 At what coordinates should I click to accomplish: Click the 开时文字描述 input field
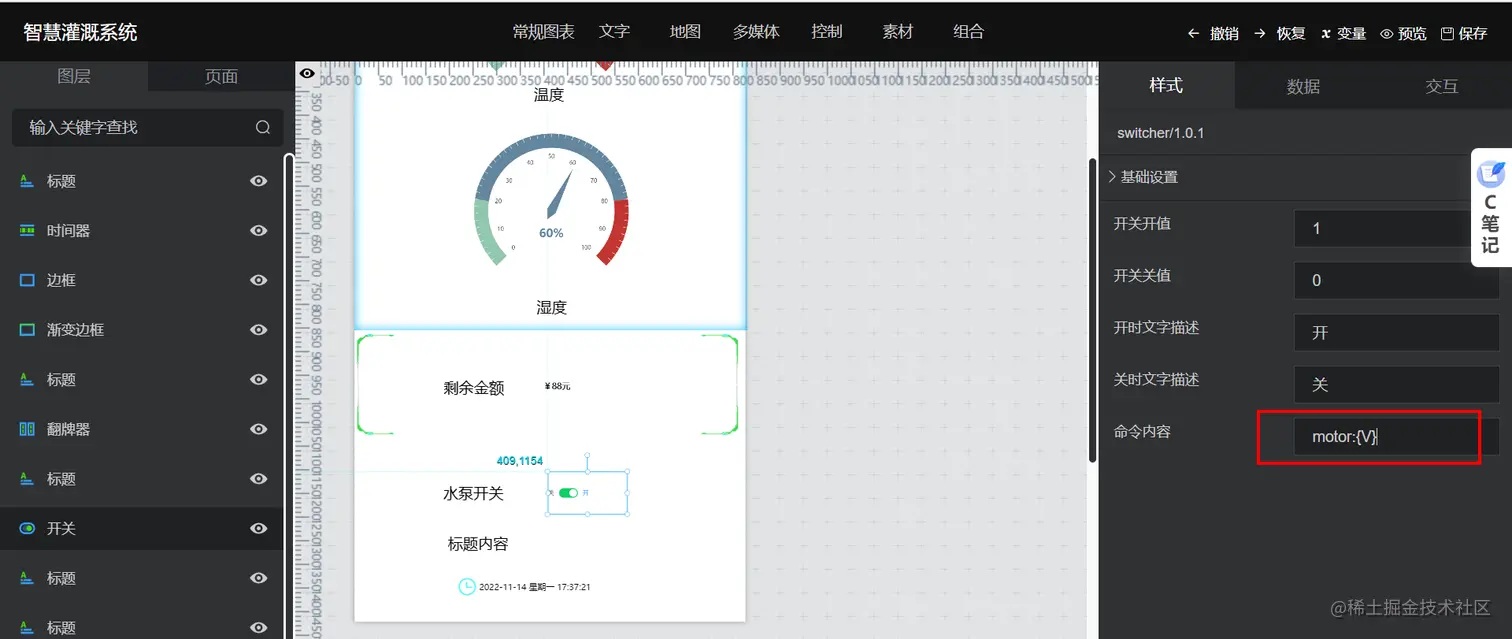click(1396, 332)
